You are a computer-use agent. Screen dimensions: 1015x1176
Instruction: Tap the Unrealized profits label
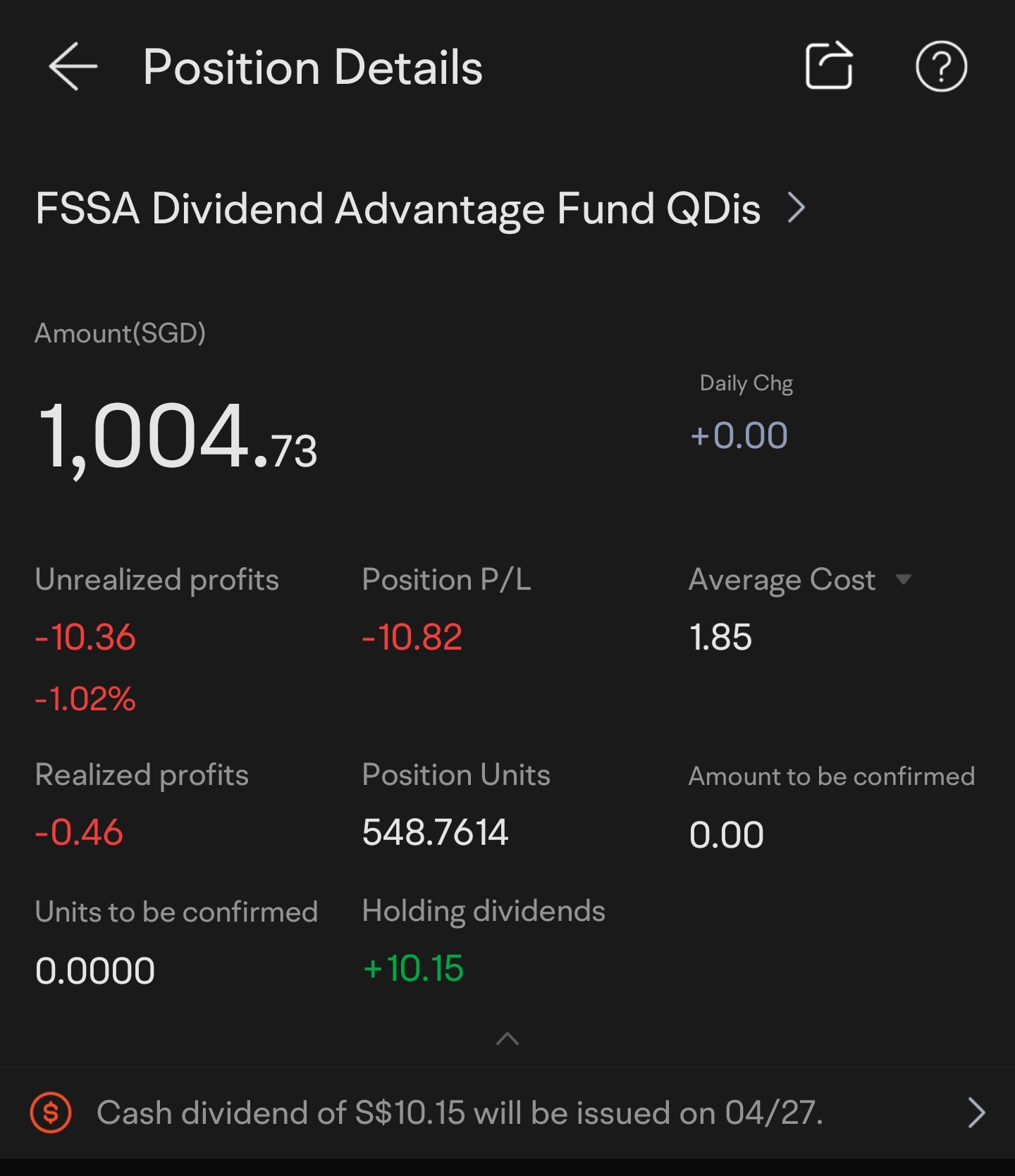157,580
